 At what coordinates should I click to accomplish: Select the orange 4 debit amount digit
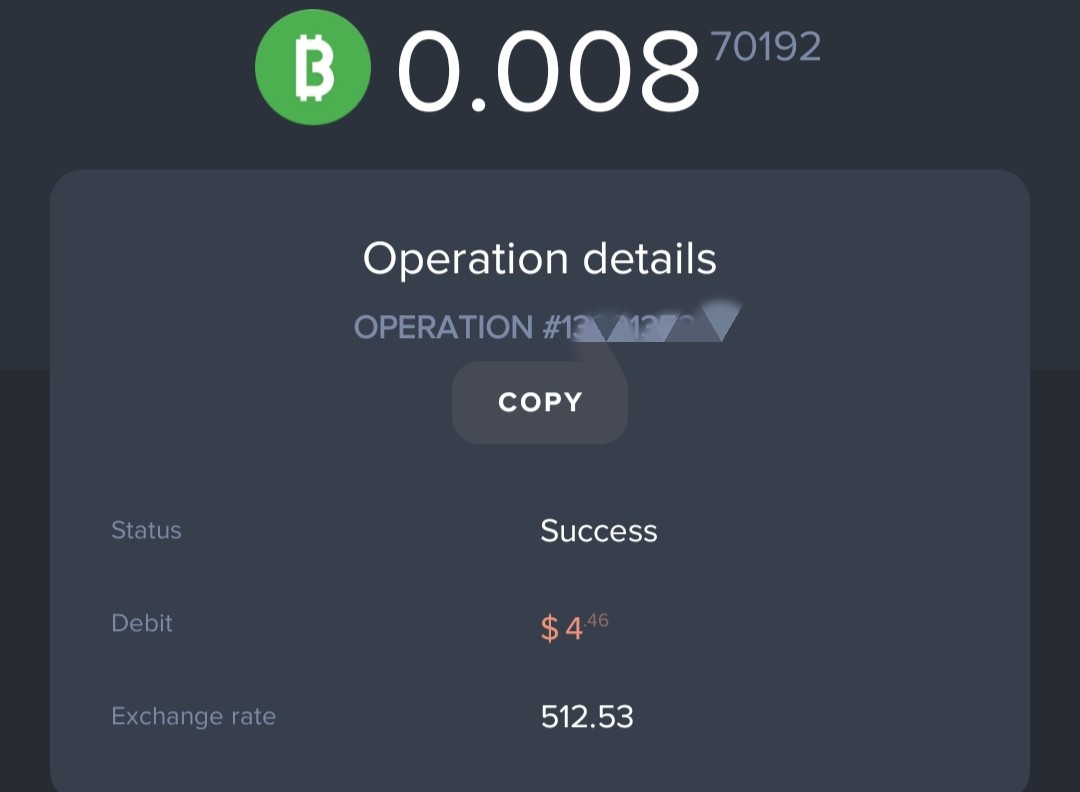pyautogui.click(x=574, y=628)
